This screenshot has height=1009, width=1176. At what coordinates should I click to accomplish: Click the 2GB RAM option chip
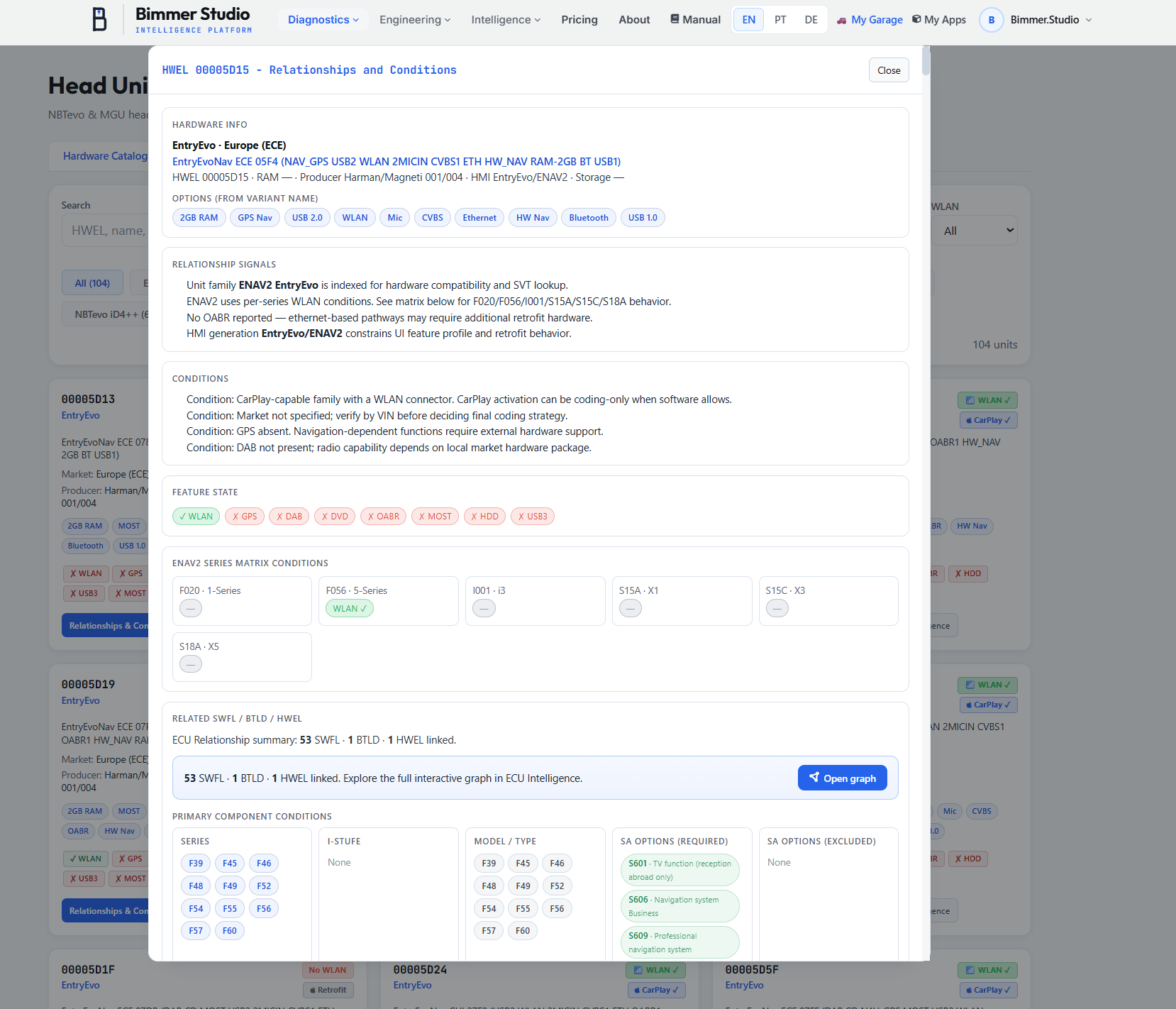[x=199, y=218]
